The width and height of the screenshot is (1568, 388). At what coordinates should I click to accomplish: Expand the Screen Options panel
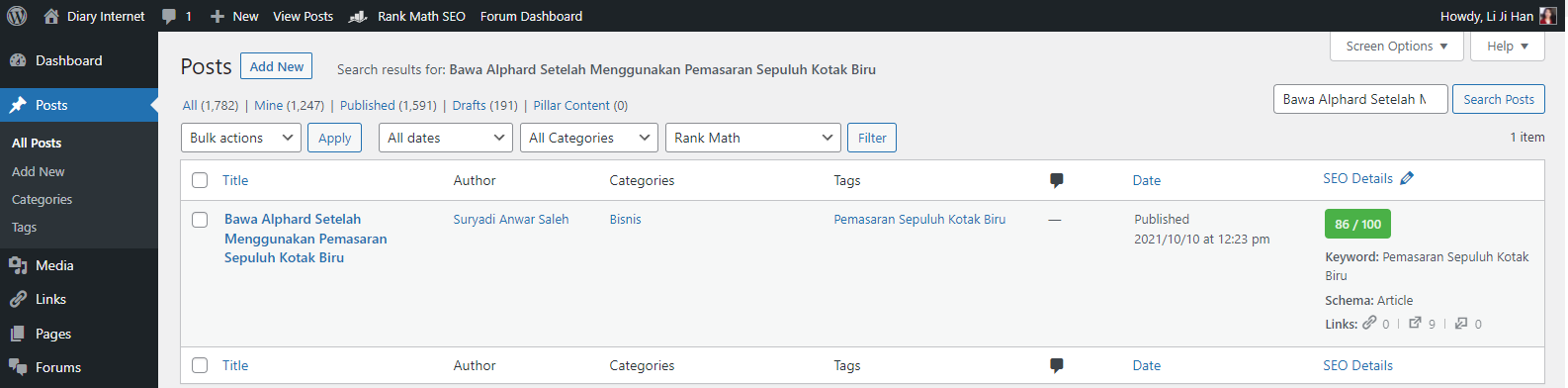tap(1397, 46)
